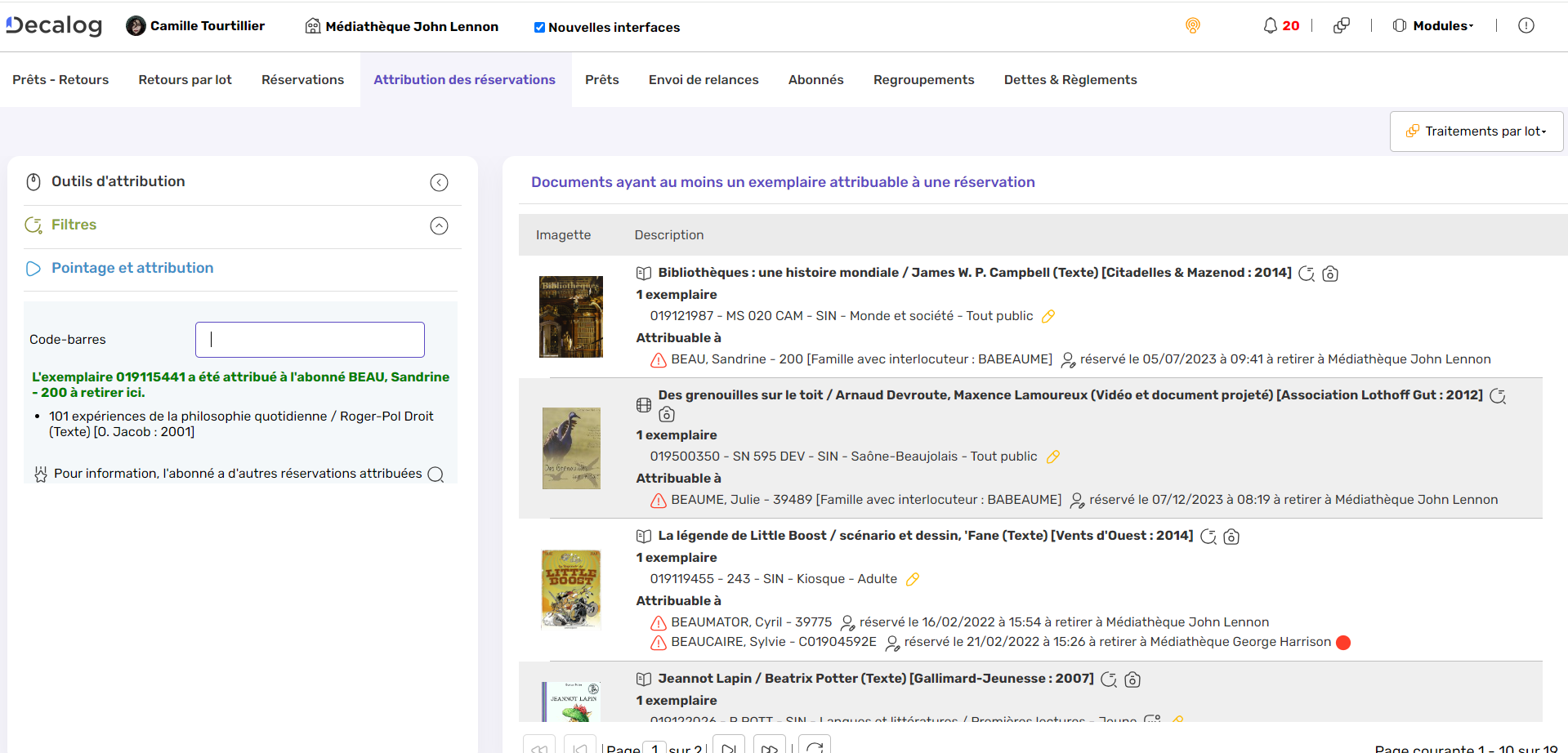
Task: Collapse the Filtres section
Action: 439,226
